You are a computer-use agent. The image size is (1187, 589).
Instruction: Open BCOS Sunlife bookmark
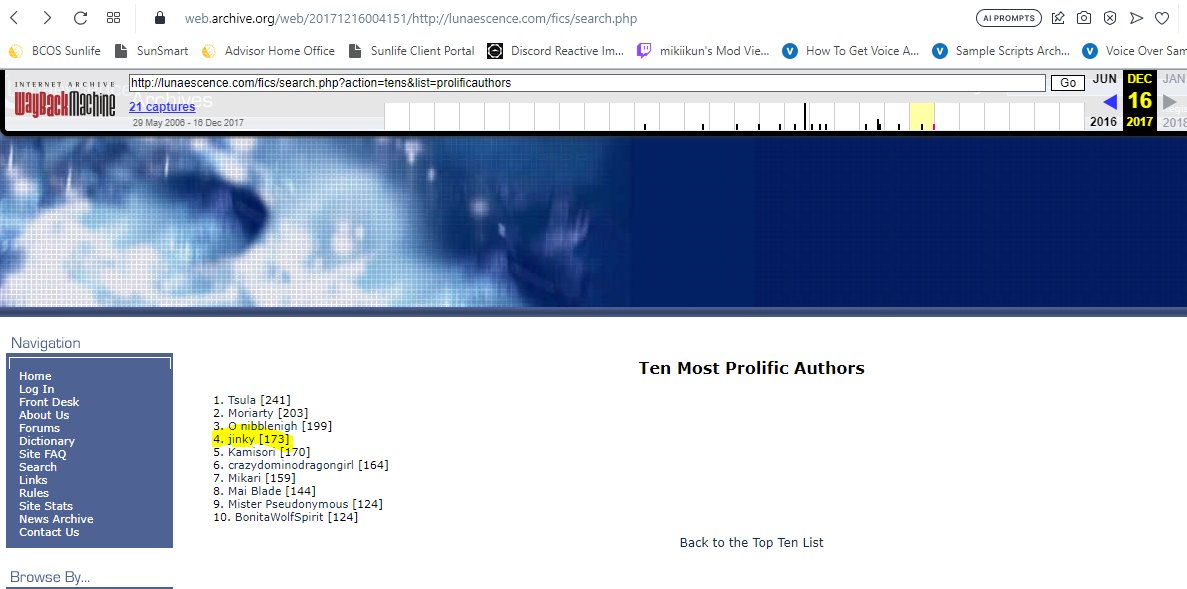coord(55,51)
